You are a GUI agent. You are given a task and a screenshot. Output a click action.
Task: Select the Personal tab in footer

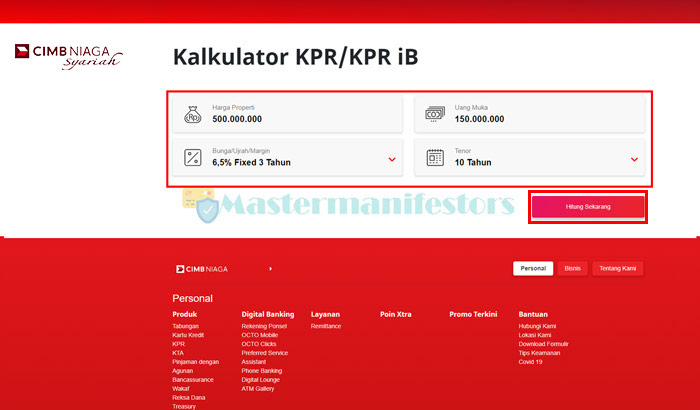(x=533, y=268)
